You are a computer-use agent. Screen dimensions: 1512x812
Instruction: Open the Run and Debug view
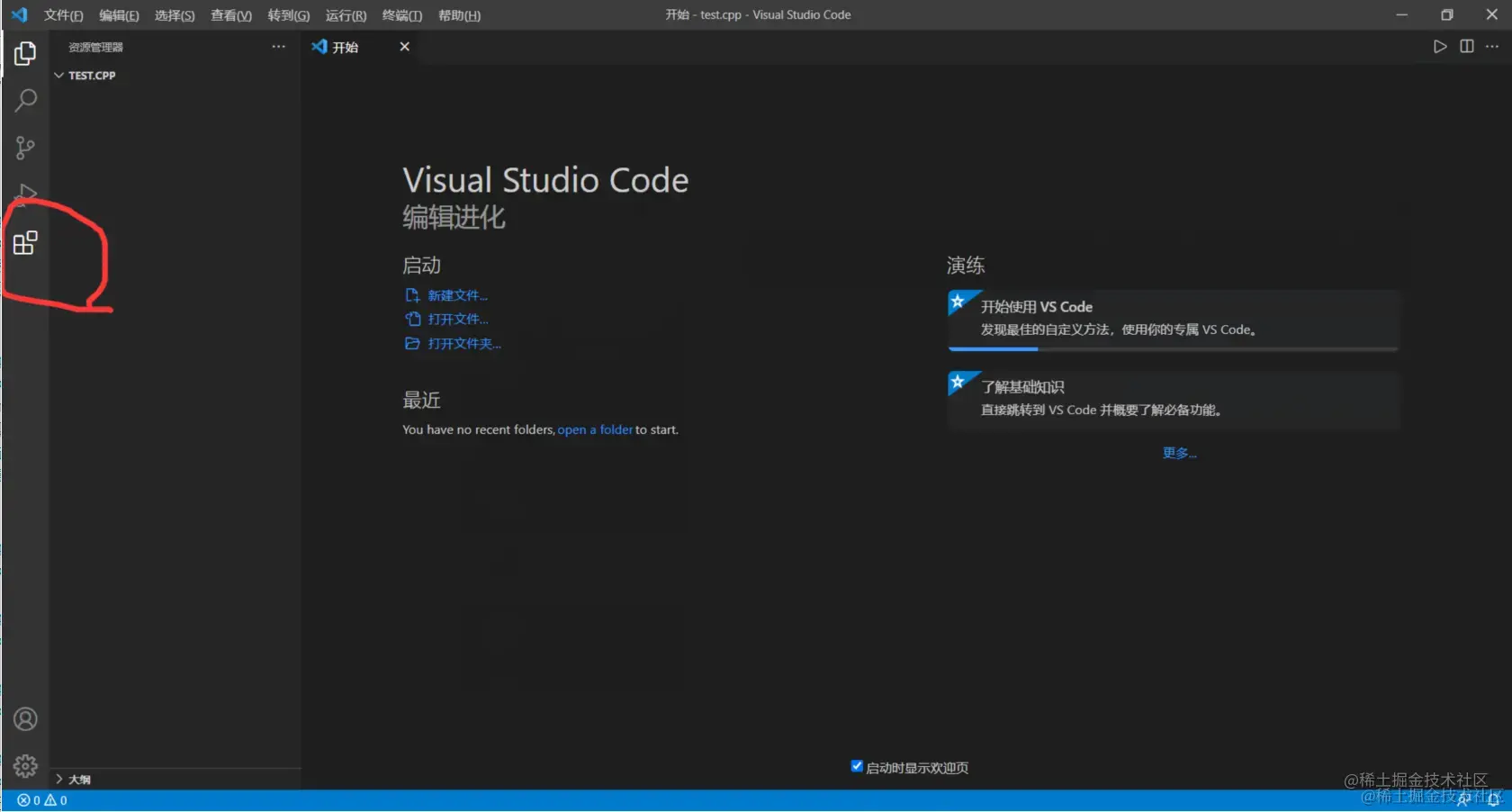click(x=25, y=194)
